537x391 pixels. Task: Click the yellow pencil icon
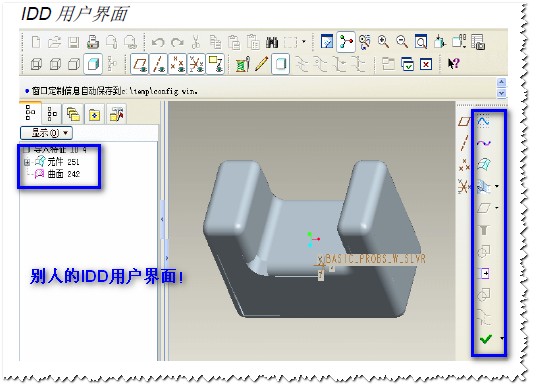click(x=261, y=64)
